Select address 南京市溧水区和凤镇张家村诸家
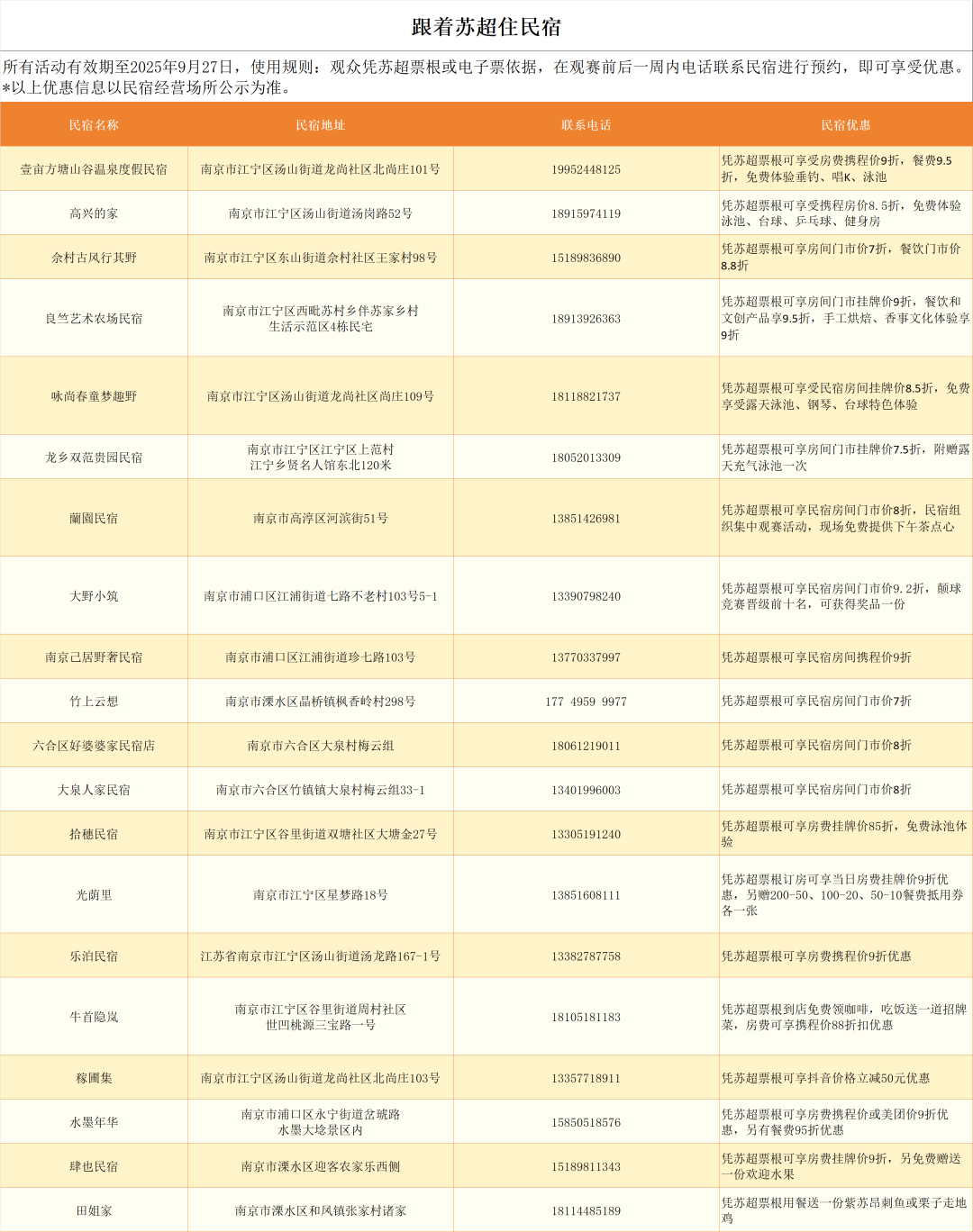The image size is (973, 1232). click(320, 1210)
